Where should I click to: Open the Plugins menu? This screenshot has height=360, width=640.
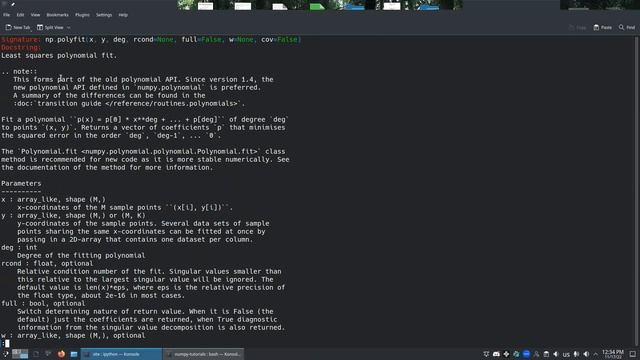coord(82,15)
